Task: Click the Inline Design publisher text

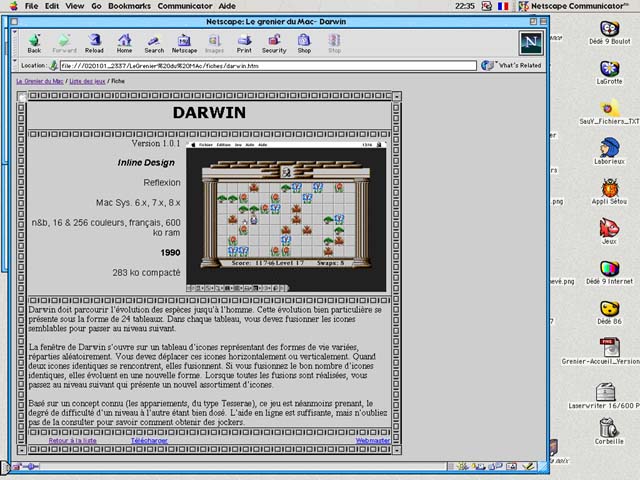Action: coord(146,162)
